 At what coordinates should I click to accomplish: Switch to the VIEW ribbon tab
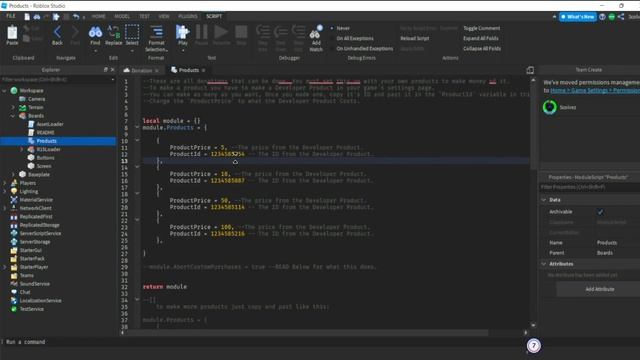[164, 16]
